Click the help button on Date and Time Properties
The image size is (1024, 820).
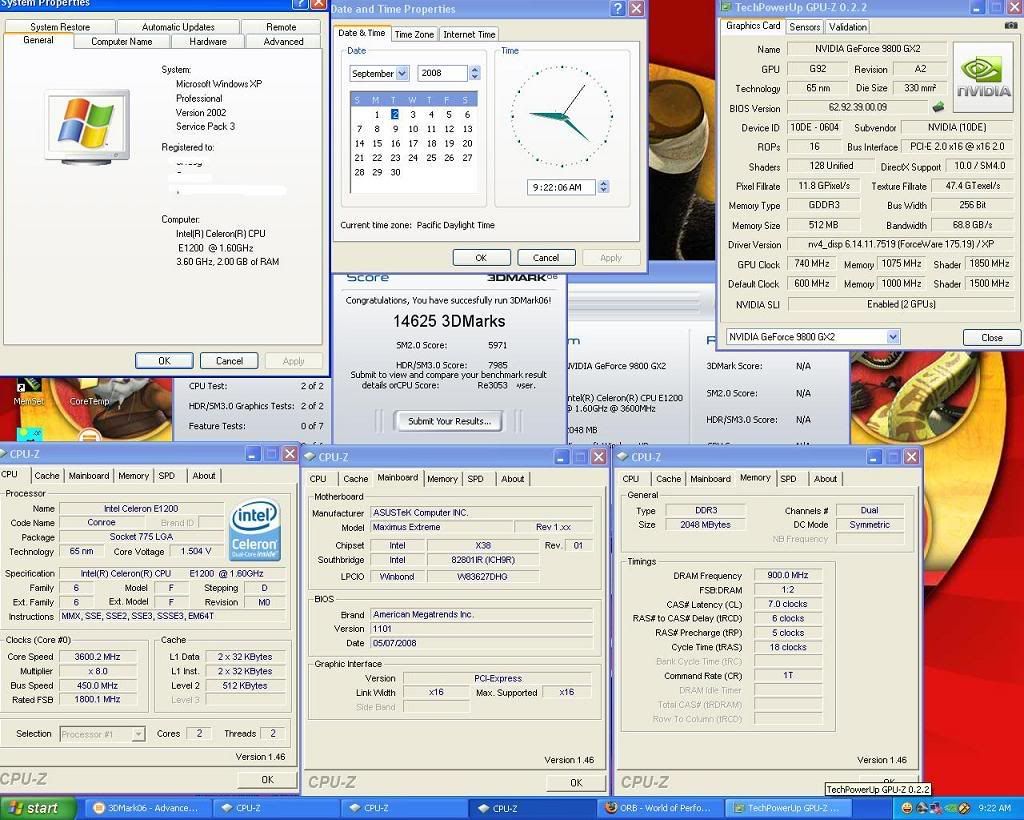click(x=618, y=8)
